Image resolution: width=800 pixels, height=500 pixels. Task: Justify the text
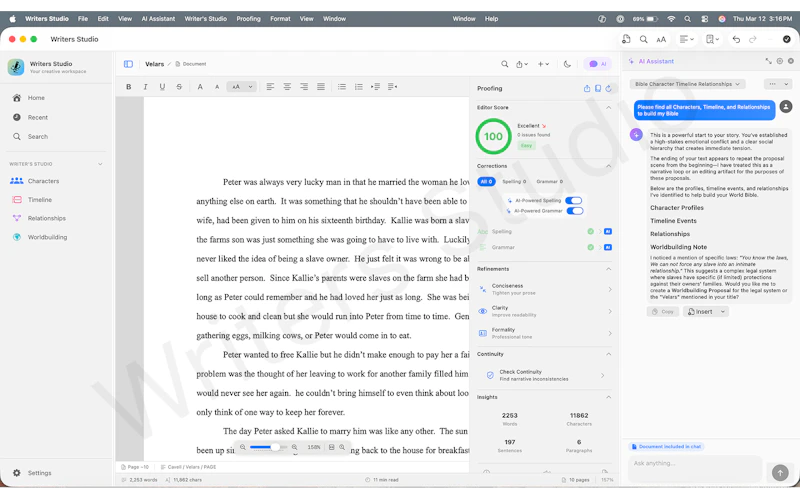[321, 87]
